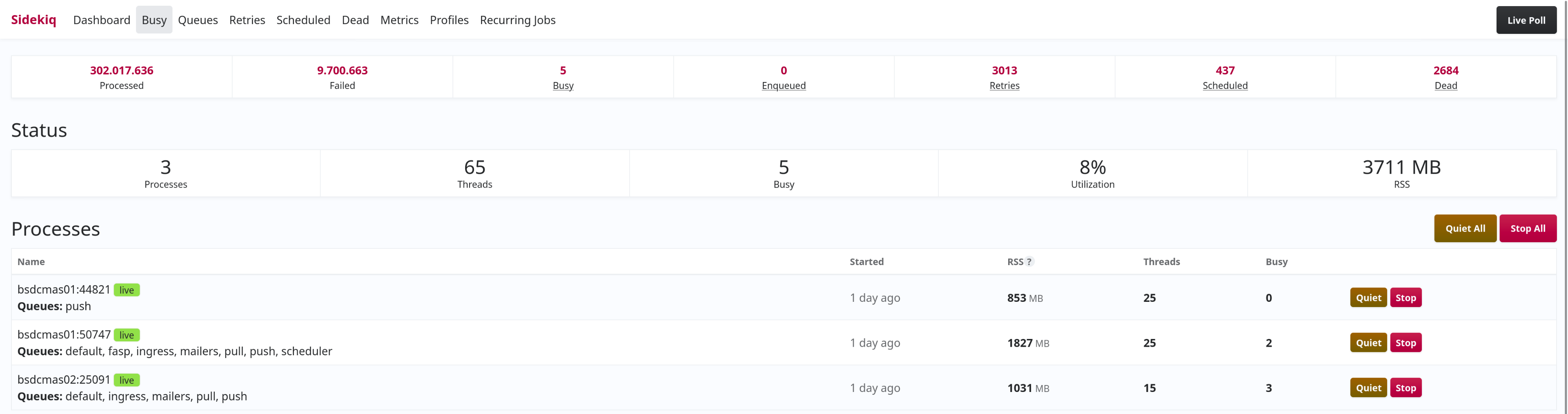This screenshot has height=414, width=1568.
Task: Stop the bsdcmas02:25091 process
Action: 1405,388
